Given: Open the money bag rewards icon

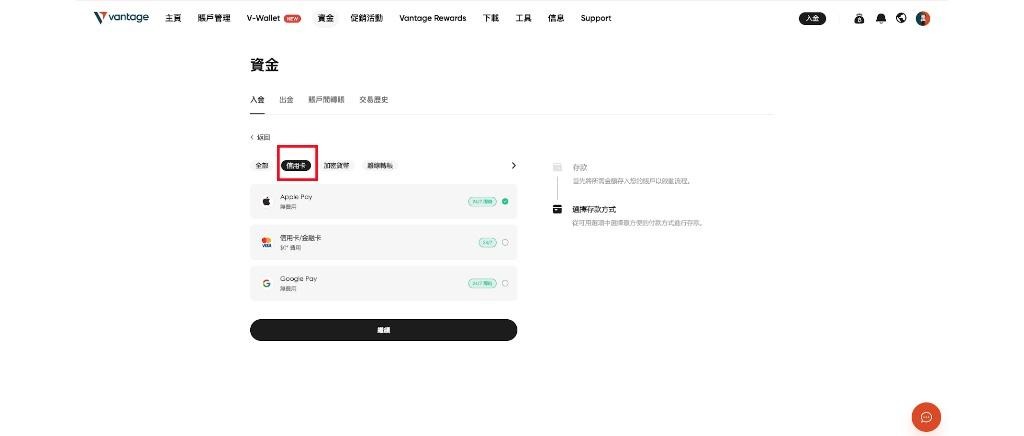Looking at the screenshot, I should pyautogui.click(x=859, y=18).
